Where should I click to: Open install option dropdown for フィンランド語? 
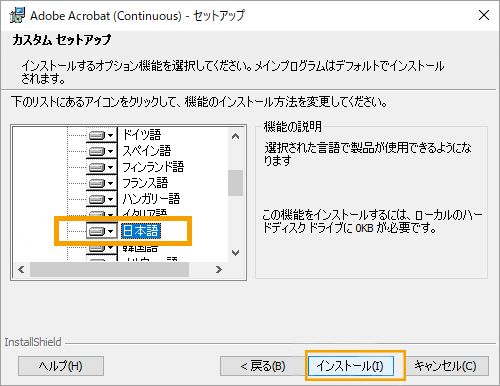[102, 167]
